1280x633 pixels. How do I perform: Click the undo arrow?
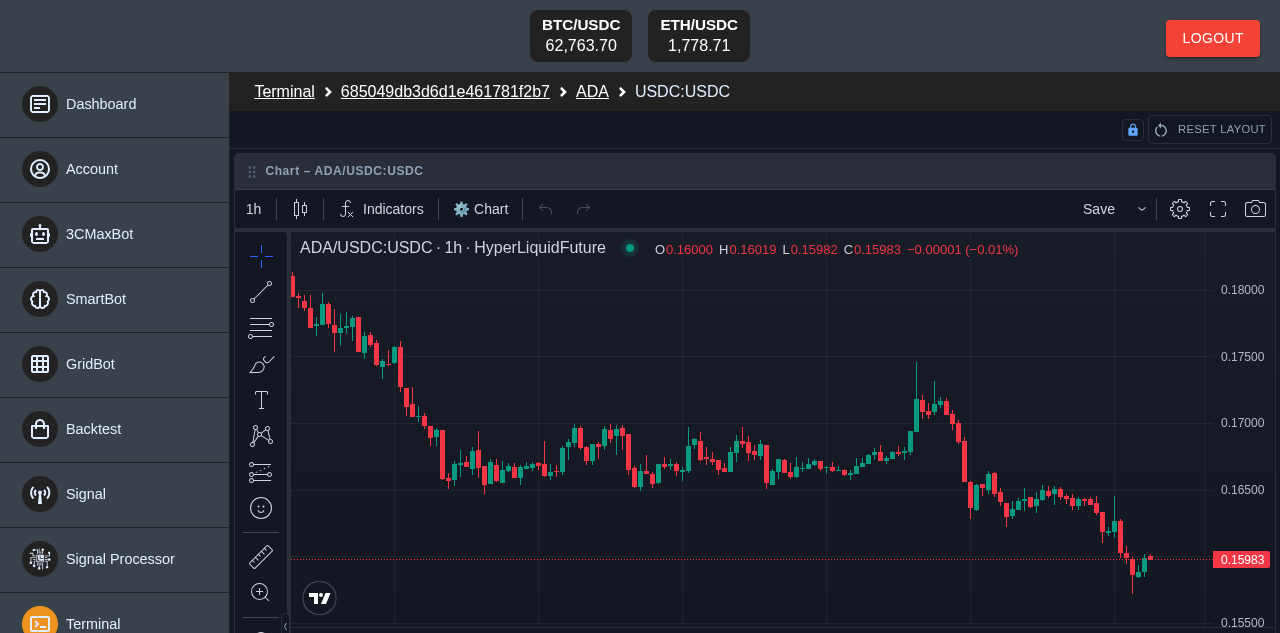(545, 209)
